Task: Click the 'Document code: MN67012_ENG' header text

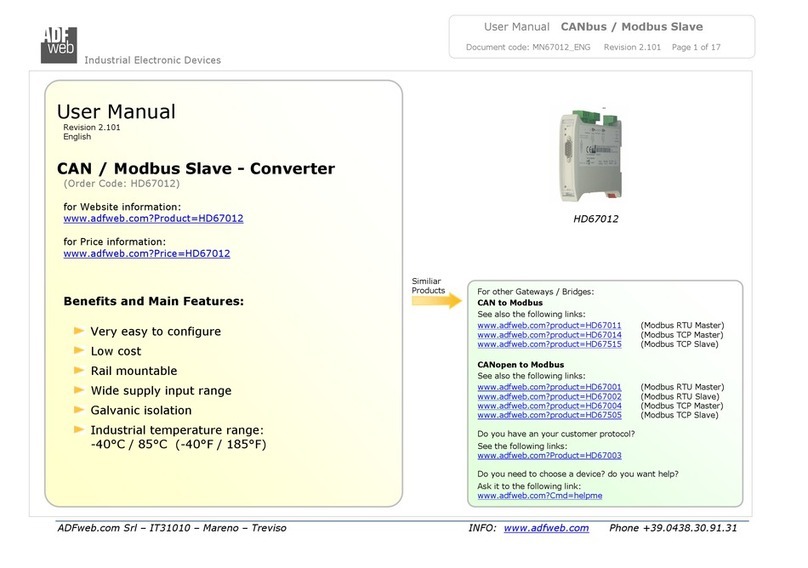Action: tap(528, 47)
